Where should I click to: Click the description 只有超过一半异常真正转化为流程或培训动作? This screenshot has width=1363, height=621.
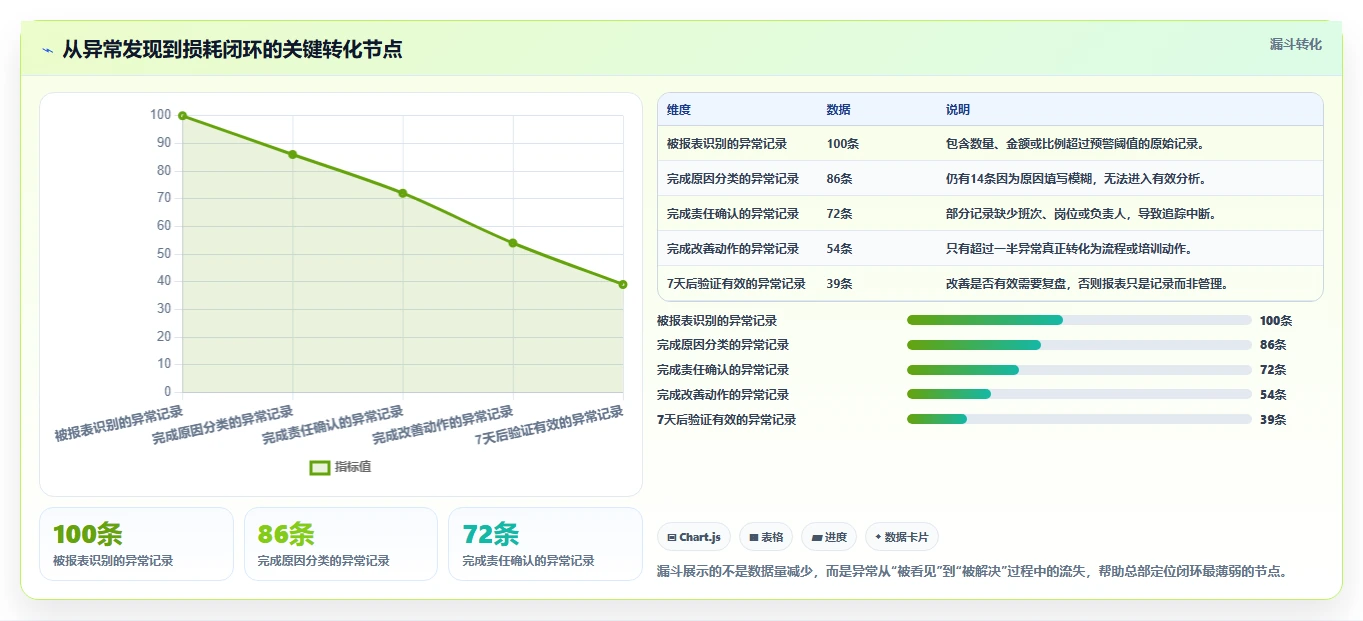(1069, 249)
